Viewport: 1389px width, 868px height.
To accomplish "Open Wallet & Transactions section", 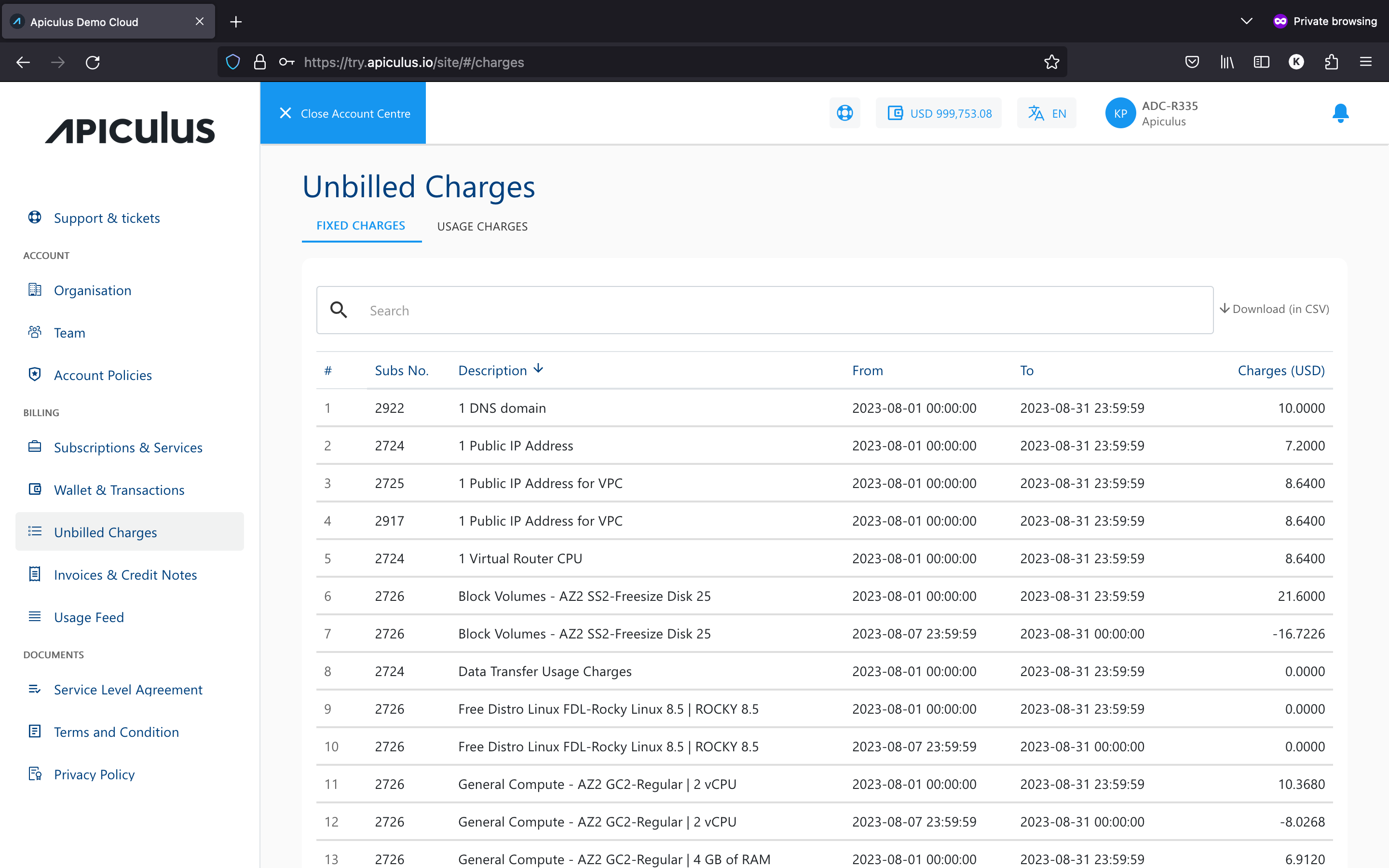I will pos(119,489).
